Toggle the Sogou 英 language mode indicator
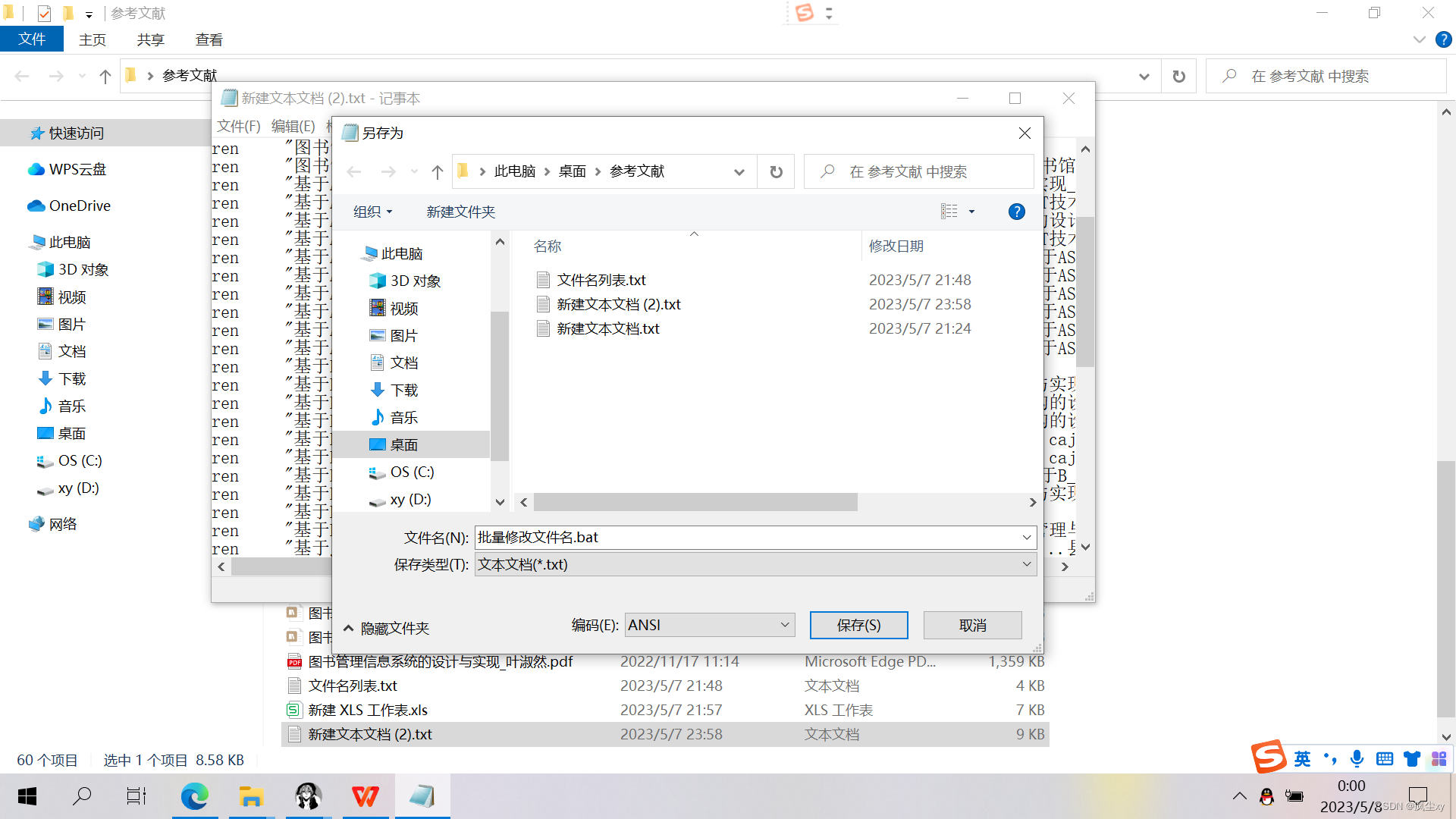 pos(1302,758)
